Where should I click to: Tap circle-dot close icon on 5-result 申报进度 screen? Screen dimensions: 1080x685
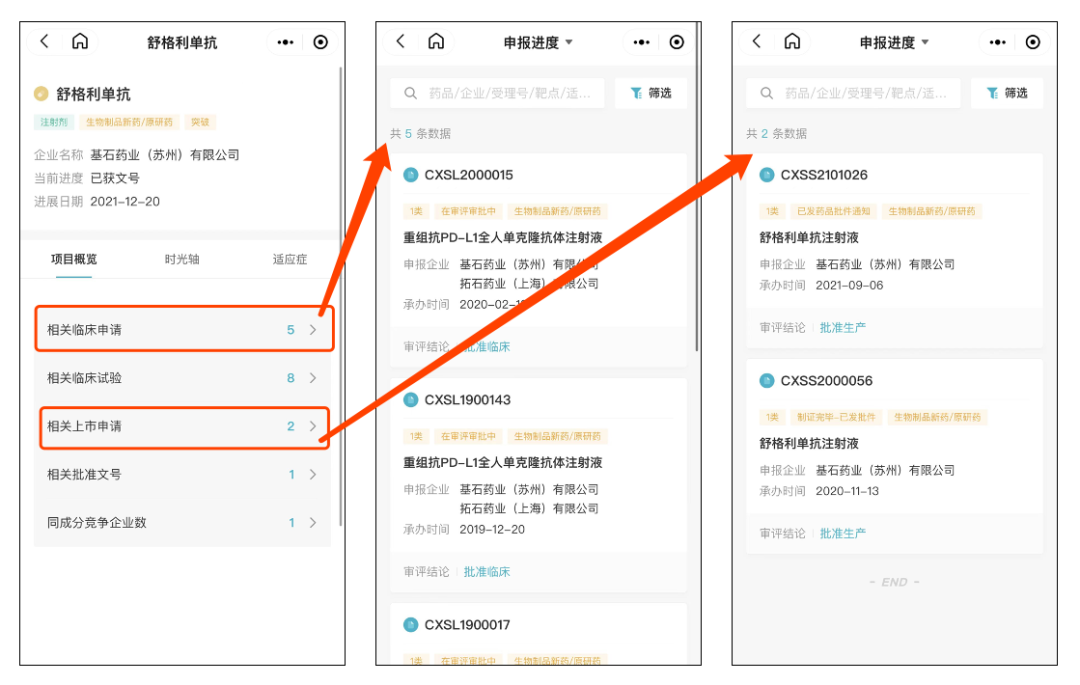coord(676,42)
